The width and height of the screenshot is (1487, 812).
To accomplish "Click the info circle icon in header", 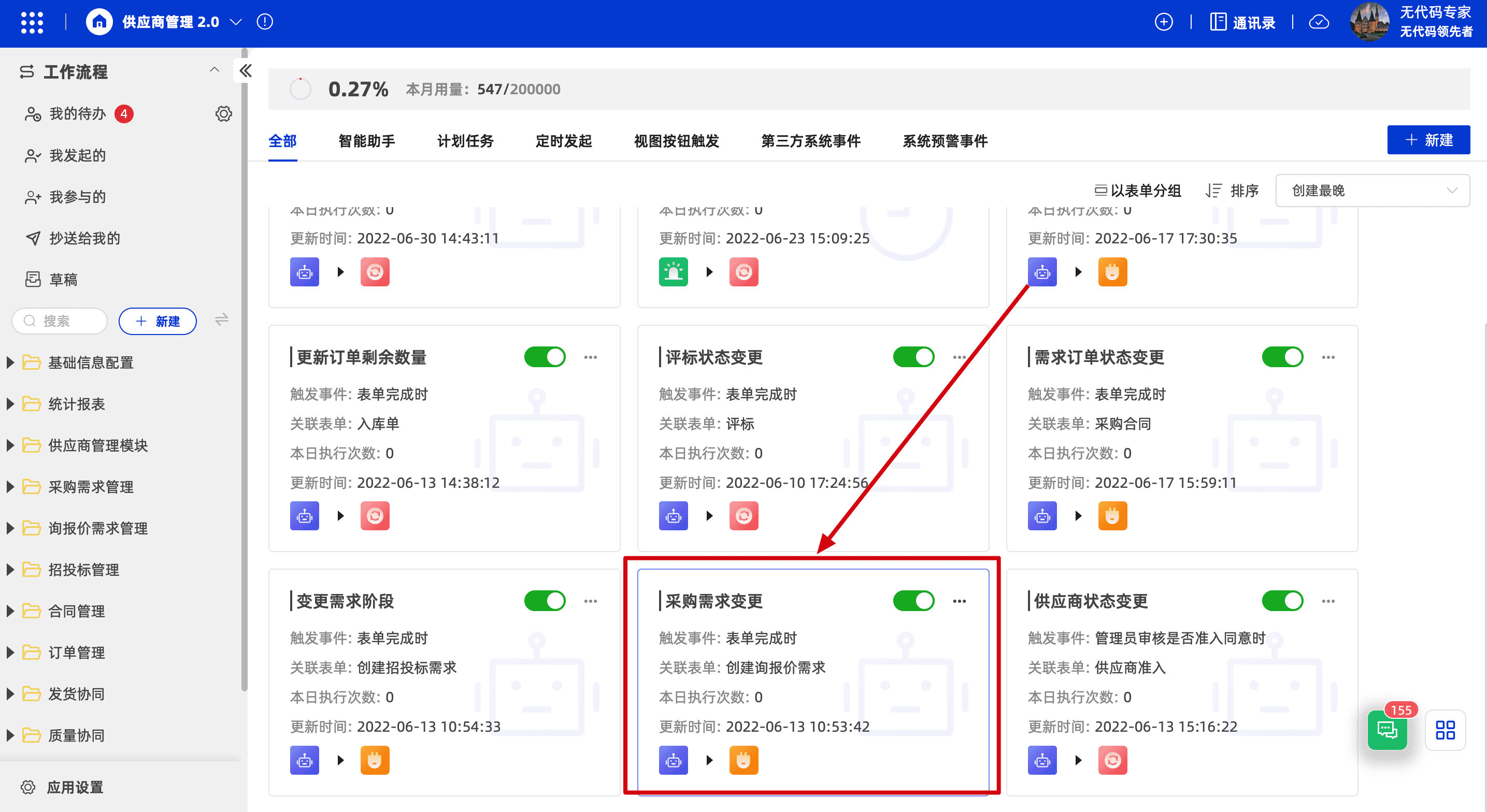I will click(265, 22).
